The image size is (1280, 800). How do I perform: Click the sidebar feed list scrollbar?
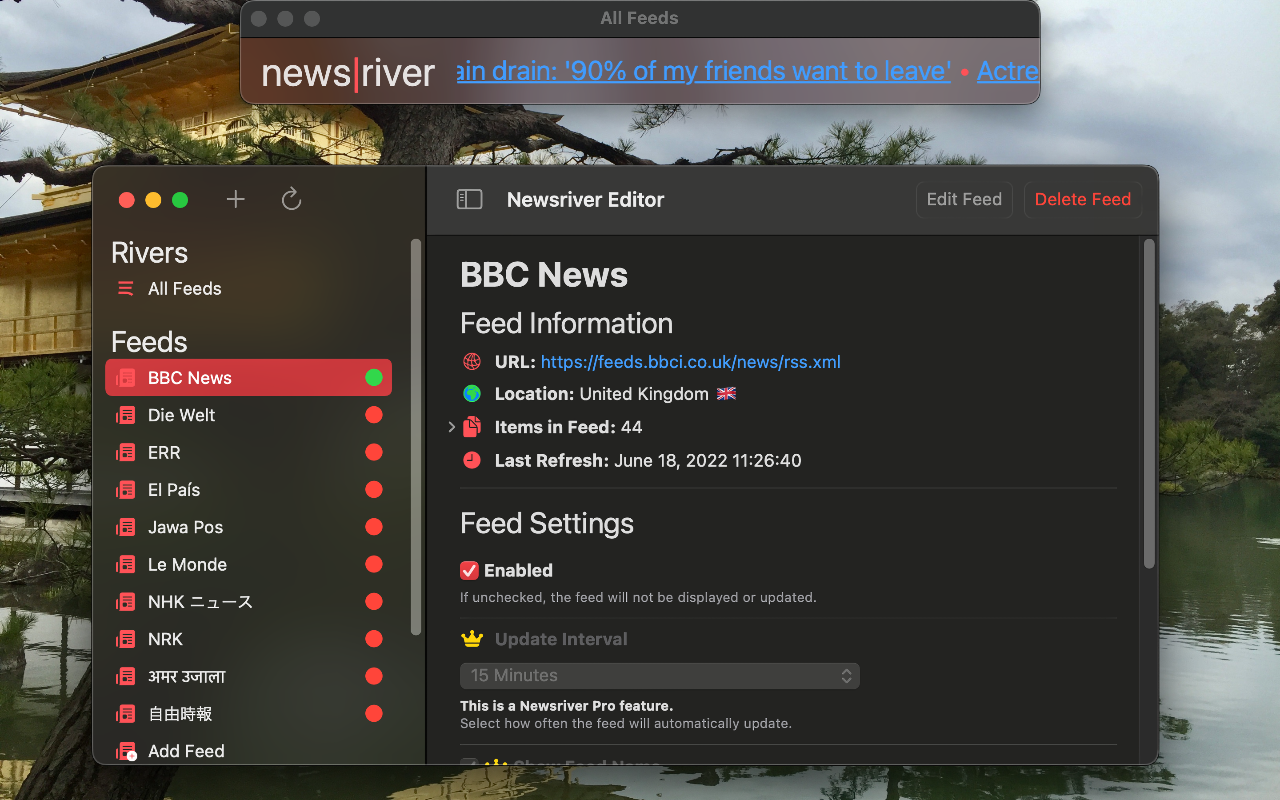point(416,437)
